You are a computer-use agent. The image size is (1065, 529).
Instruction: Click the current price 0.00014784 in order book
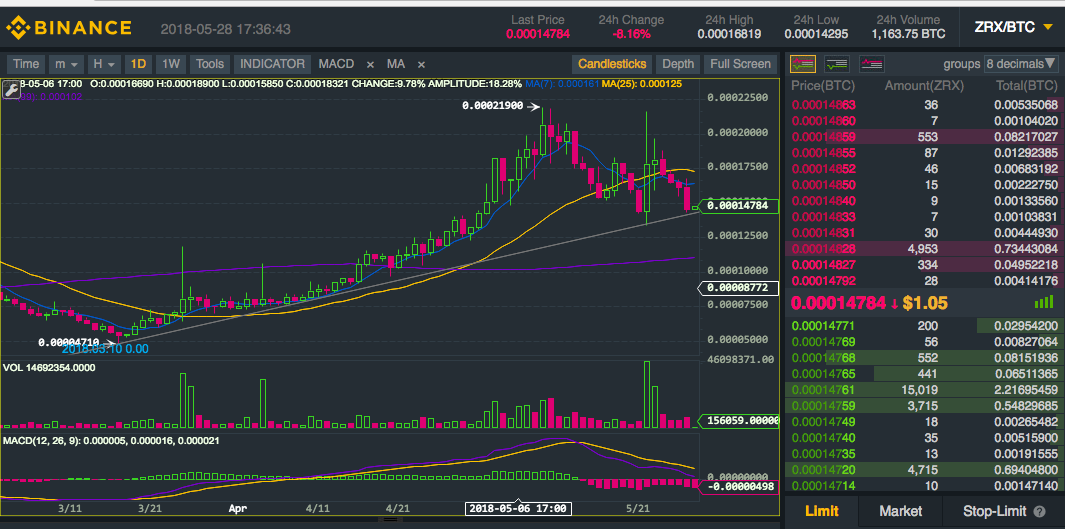coord(839,303)
